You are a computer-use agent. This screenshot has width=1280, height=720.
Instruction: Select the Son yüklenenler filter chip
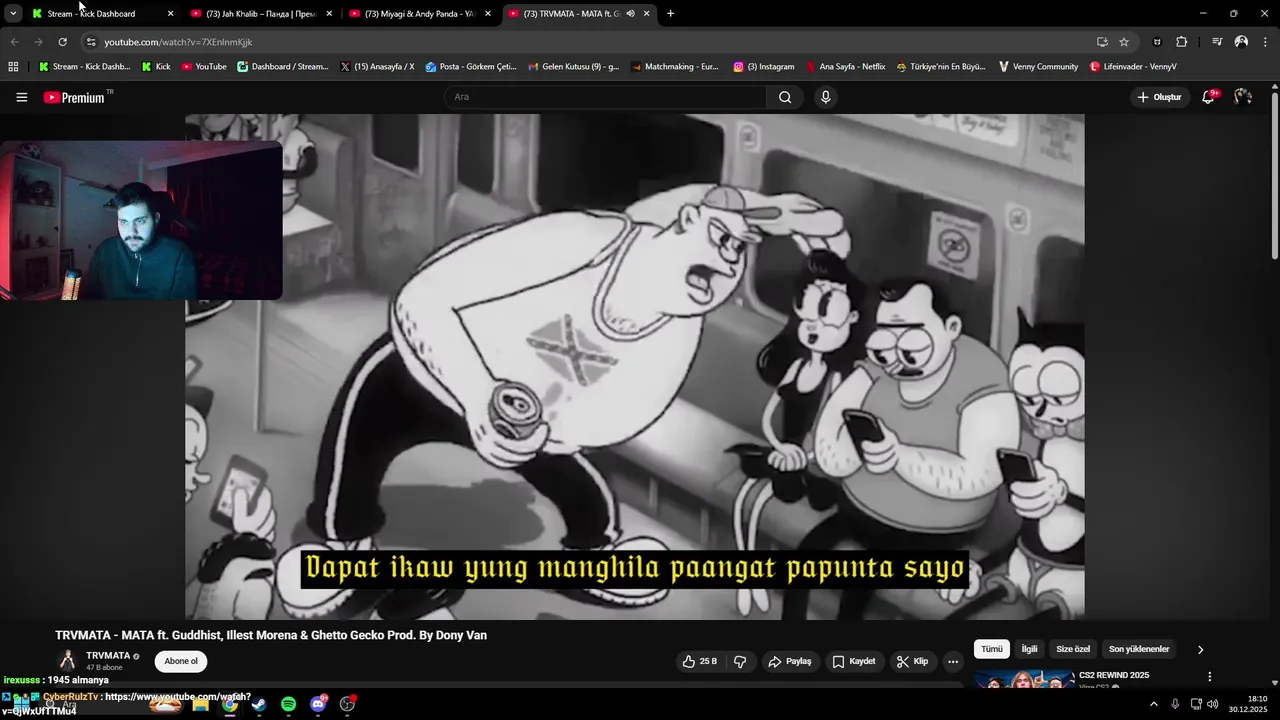[1139, 649]
